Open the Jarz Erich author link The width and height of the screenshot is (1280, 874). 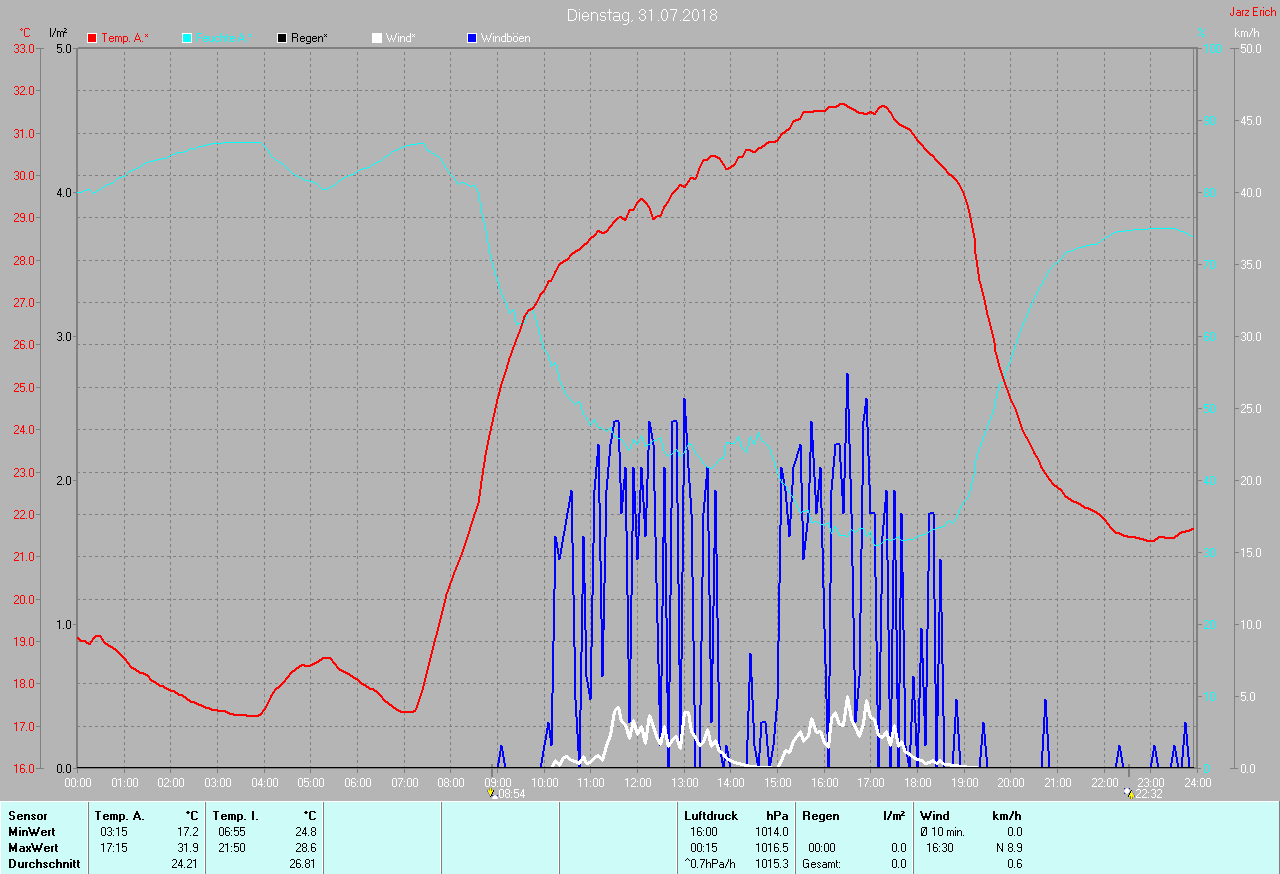pos(1252,12)
